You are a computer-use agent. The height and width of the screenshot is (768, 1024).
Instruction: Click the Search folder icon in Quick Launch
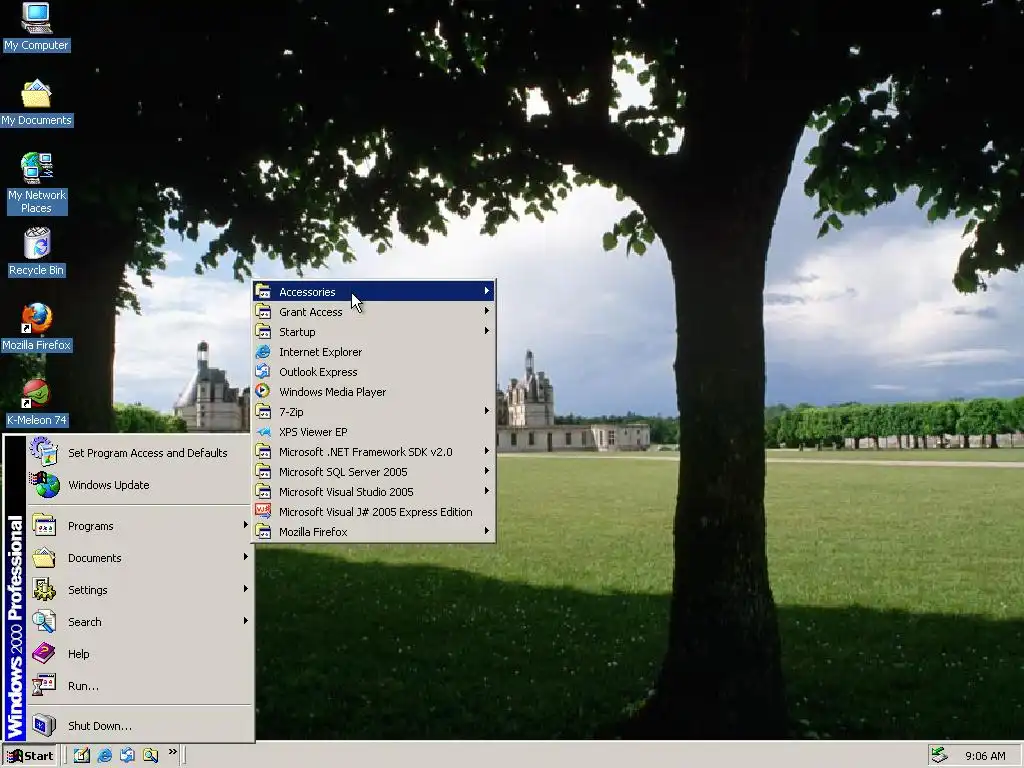(x=150, y=755)
